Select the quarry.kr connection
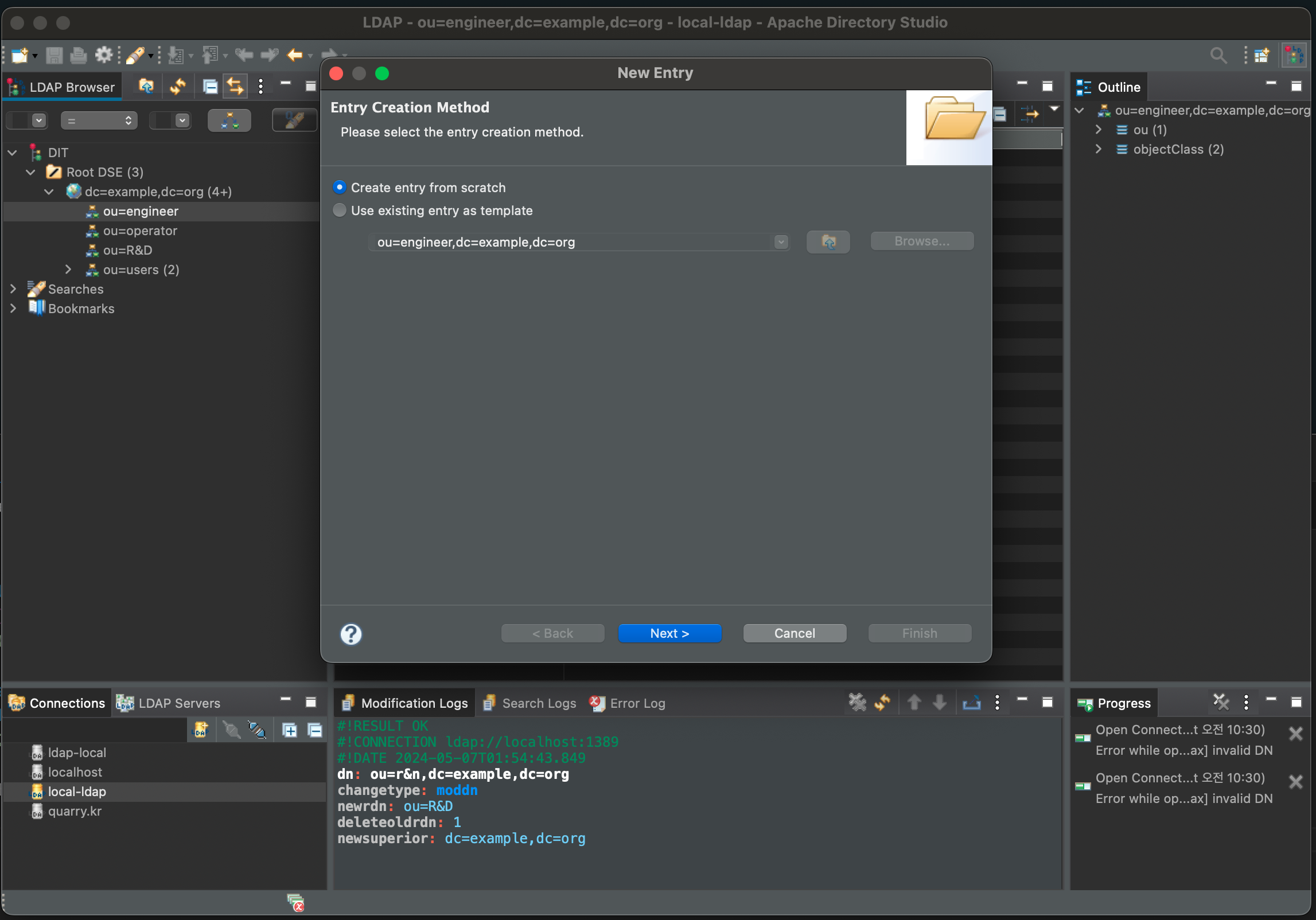The width and height of the screenshot is (1316, 920). [x=75, y=811]
